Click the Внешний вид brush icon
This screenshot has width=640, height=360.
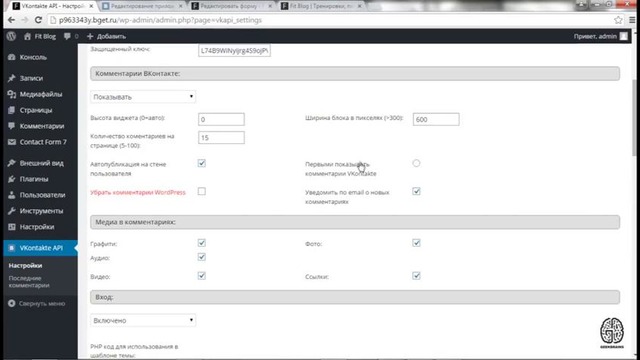click(11, 163)
